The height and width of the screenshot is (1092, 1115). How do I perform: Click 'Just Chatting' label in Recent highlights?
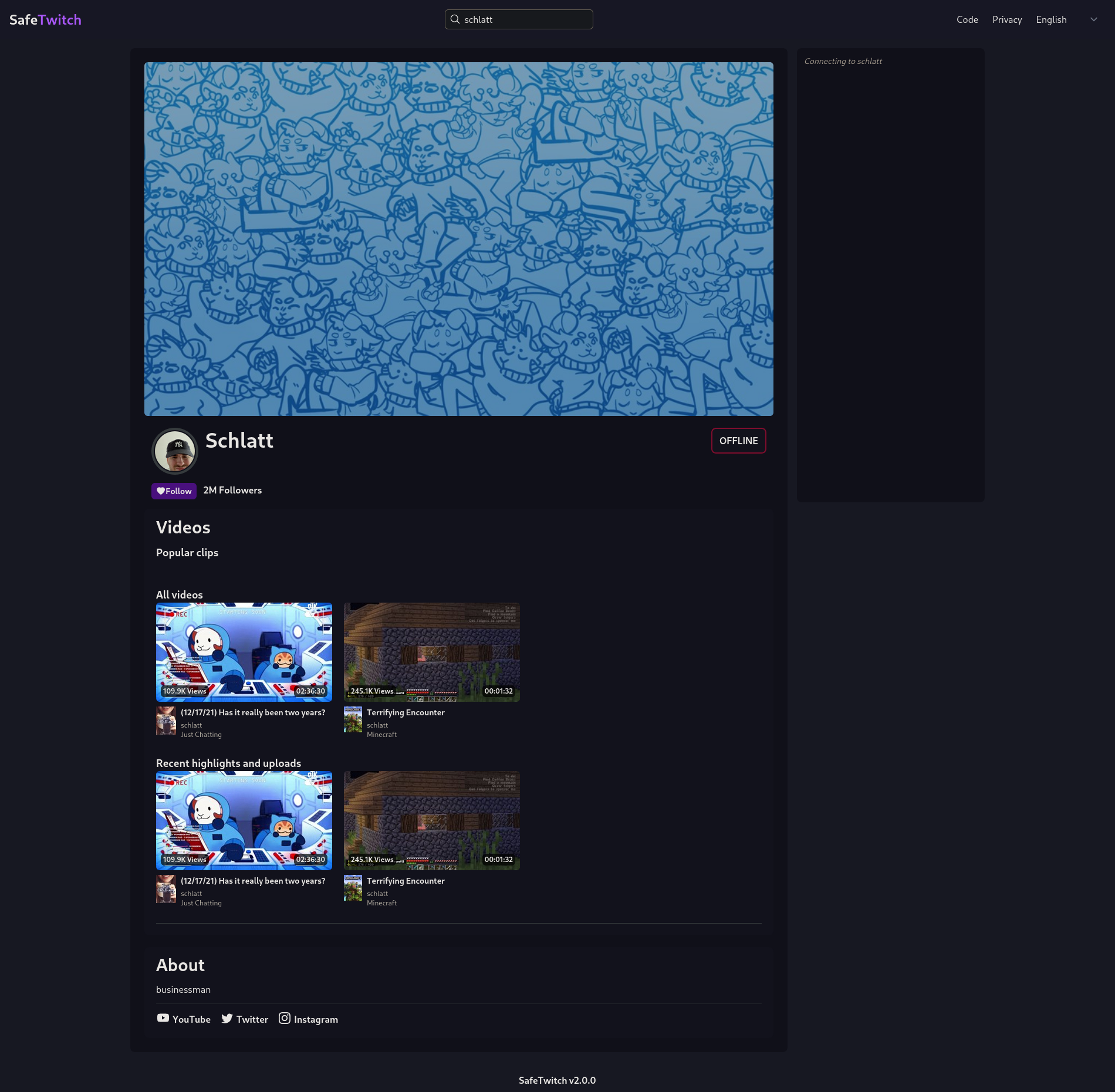point(201,903)
